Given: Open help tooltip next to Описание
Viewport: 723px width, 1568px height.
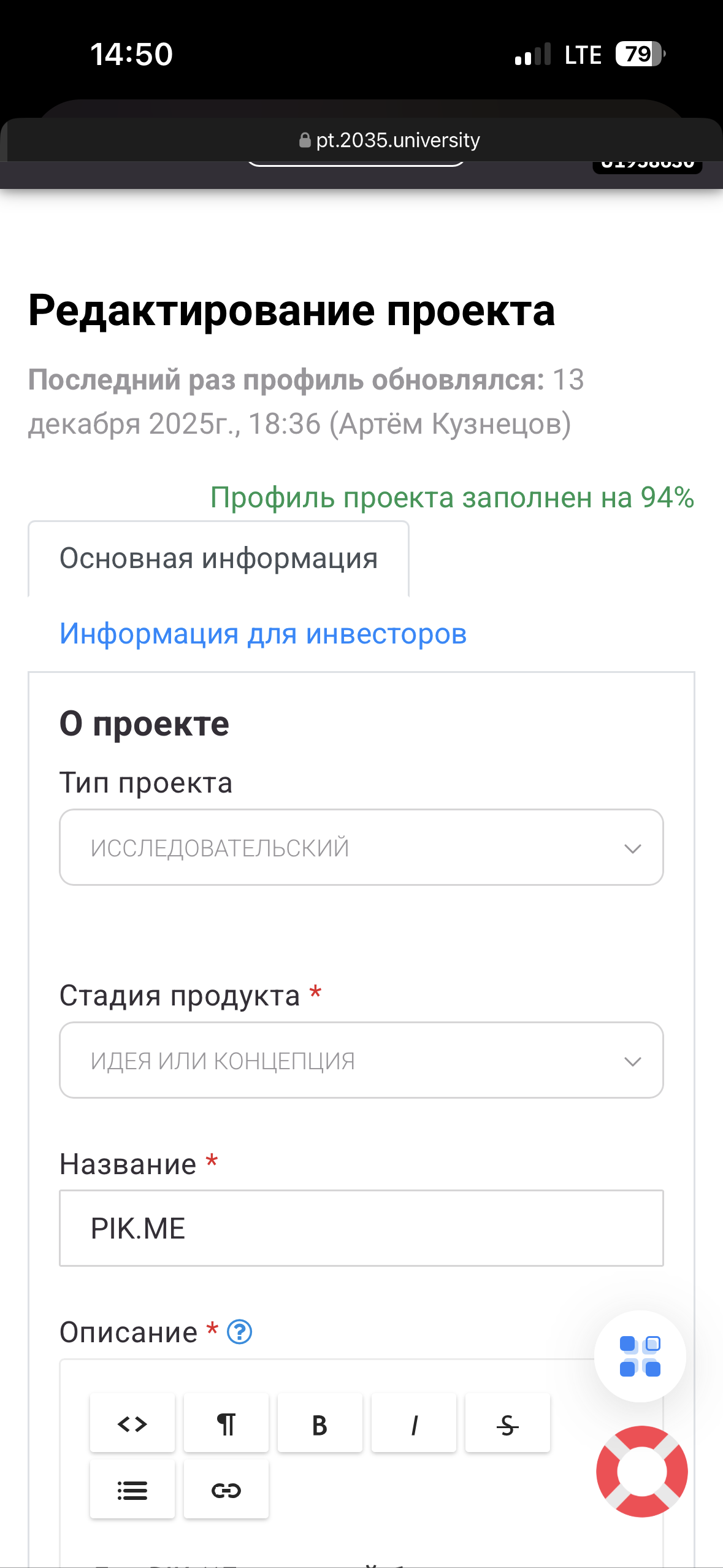Looking at the screenshot, I should click(x=240, y=1332).
